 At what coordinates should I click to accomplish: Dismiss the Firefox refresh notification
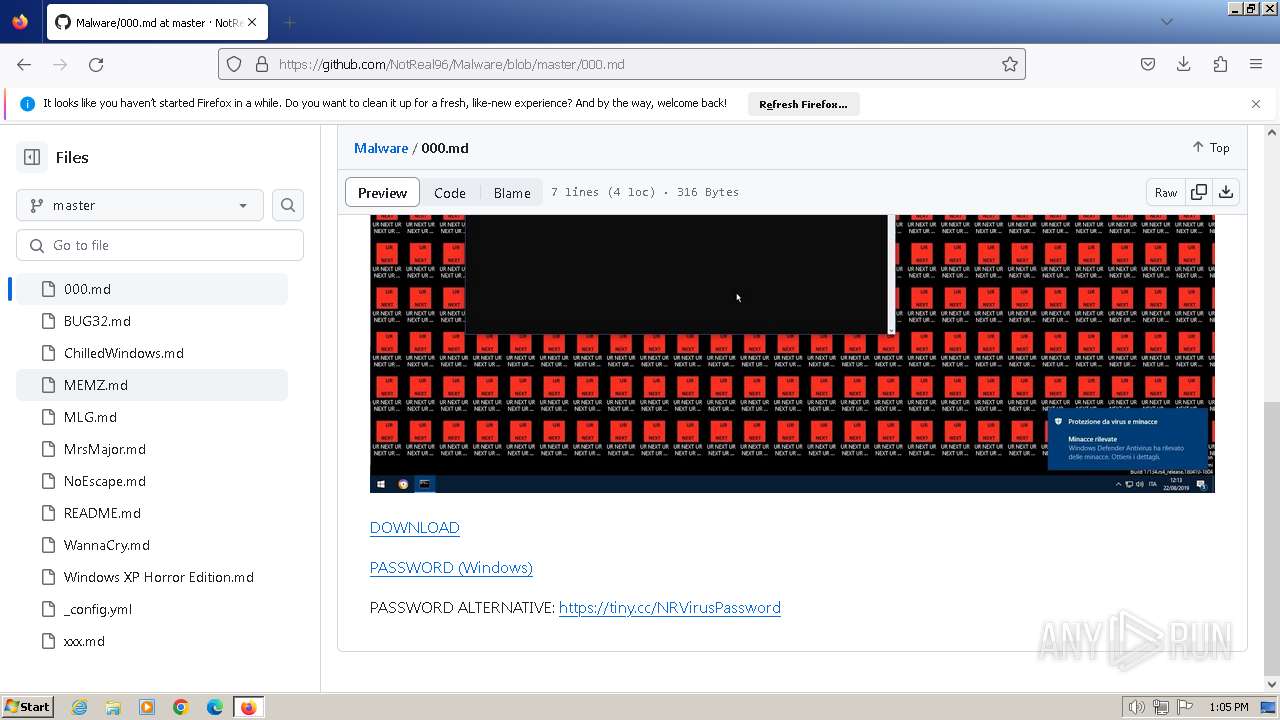pos(1256,104)
